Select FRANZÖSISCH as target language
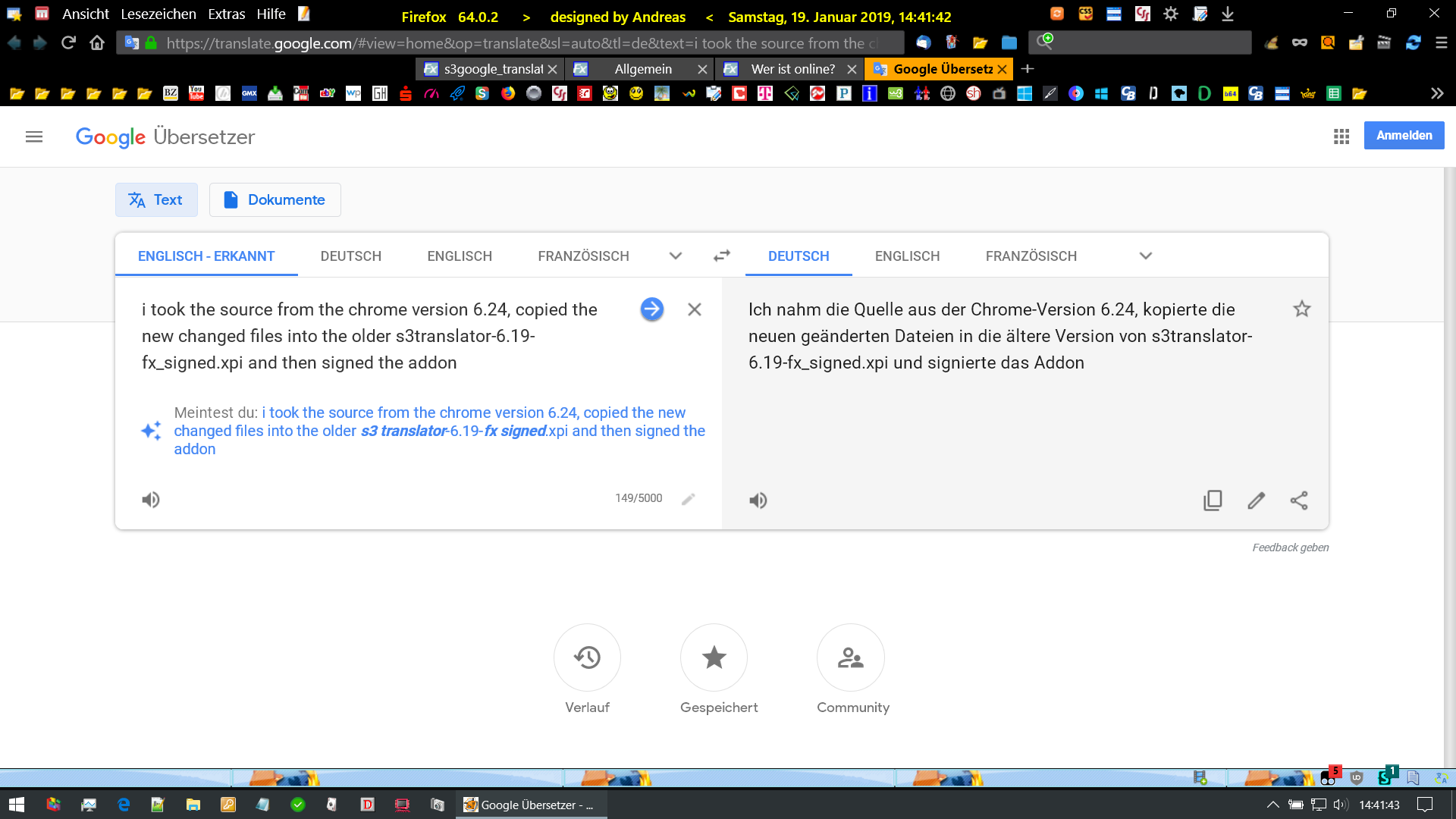Image resolution: width=1456 pixels, height=819 pixels. (1031, 256)
